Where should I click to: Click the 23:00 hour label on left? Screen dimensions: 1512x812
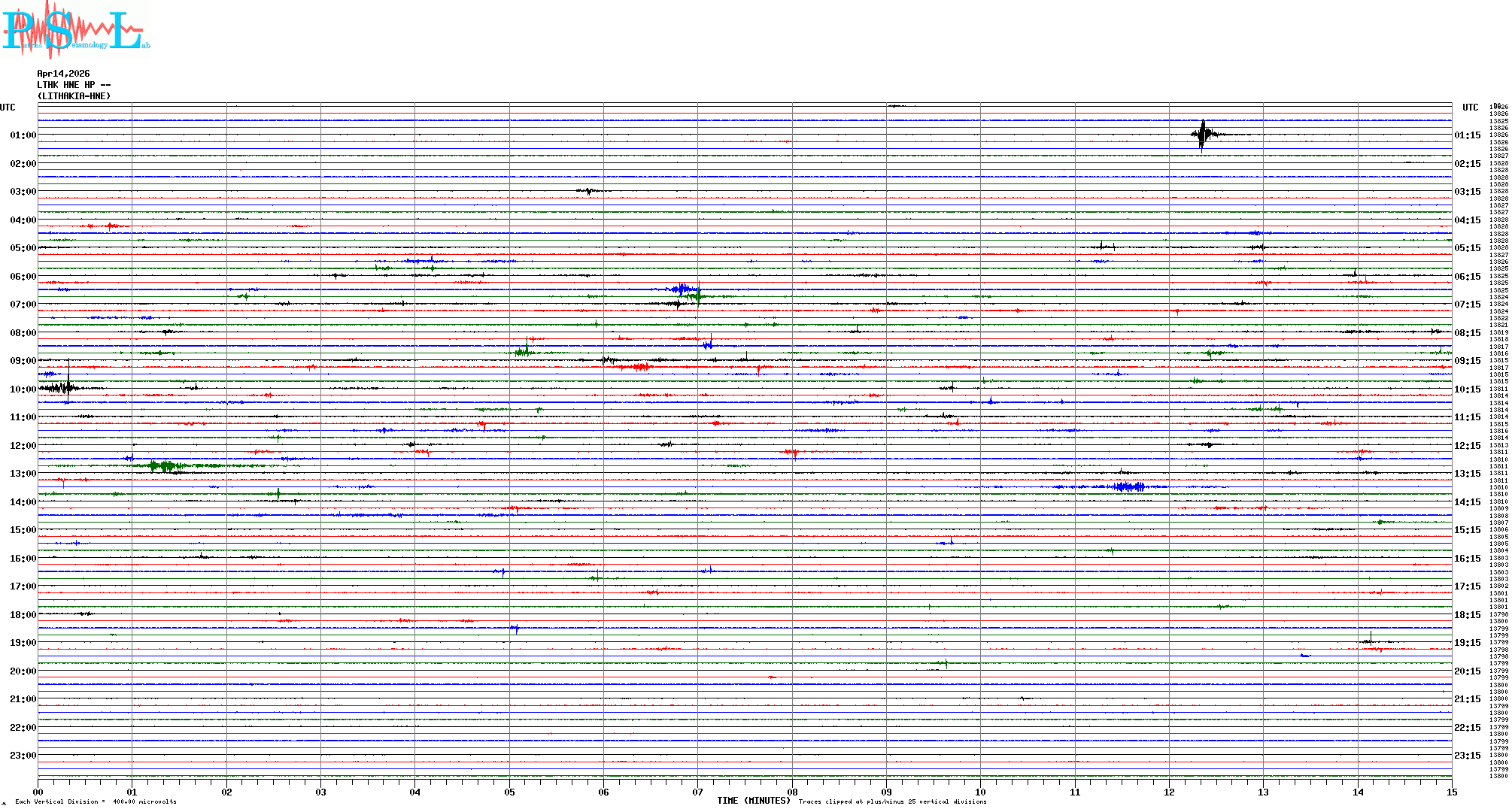click(x=23, y=756)
